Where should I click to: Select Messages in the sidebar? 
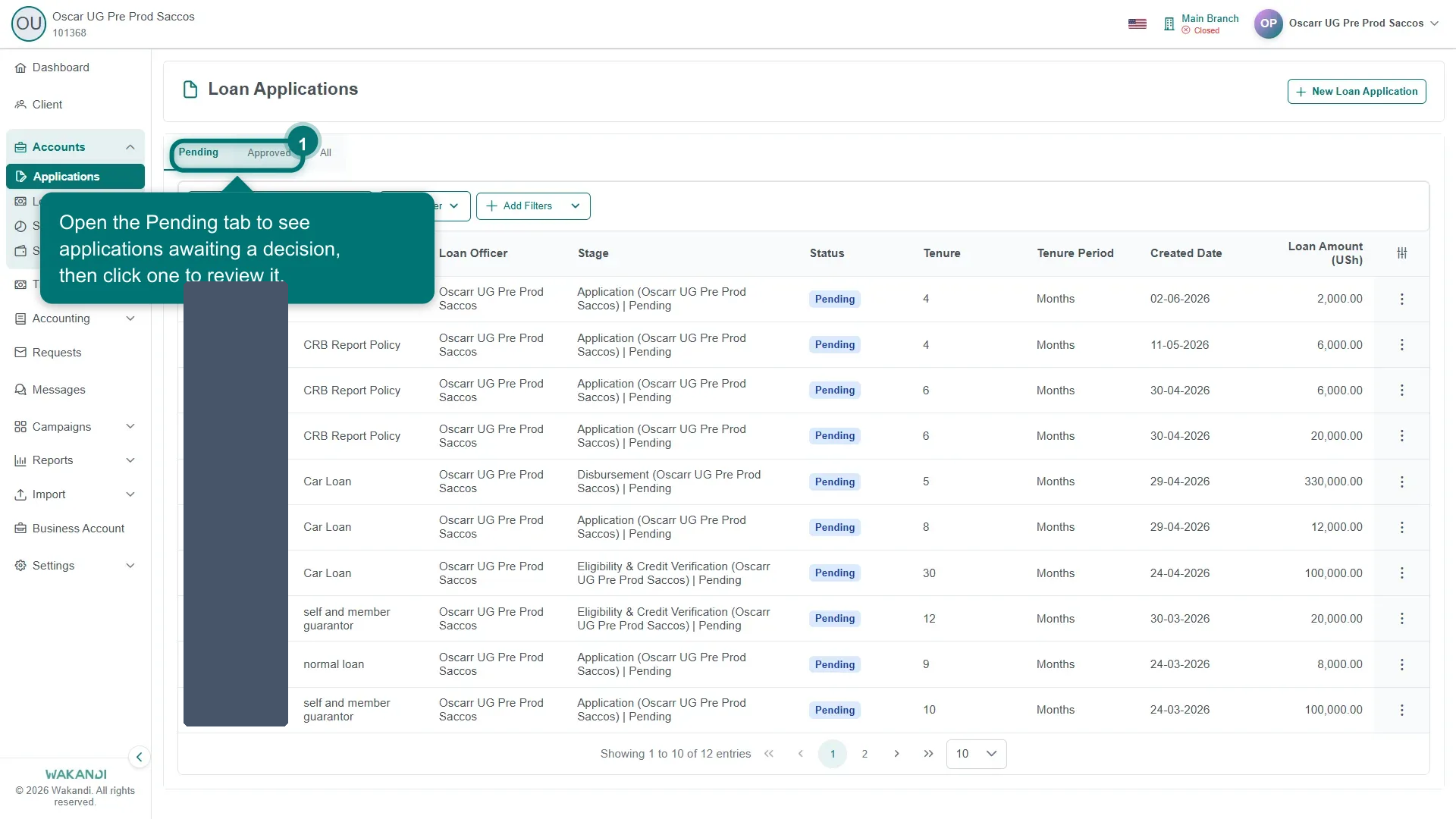[x=59, y=390]
